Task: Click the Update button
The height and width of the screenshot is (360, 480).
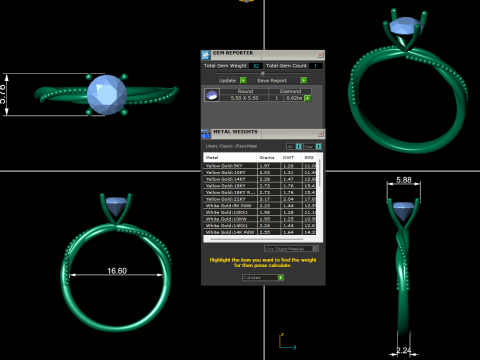Action: click(x=232, y=80)
